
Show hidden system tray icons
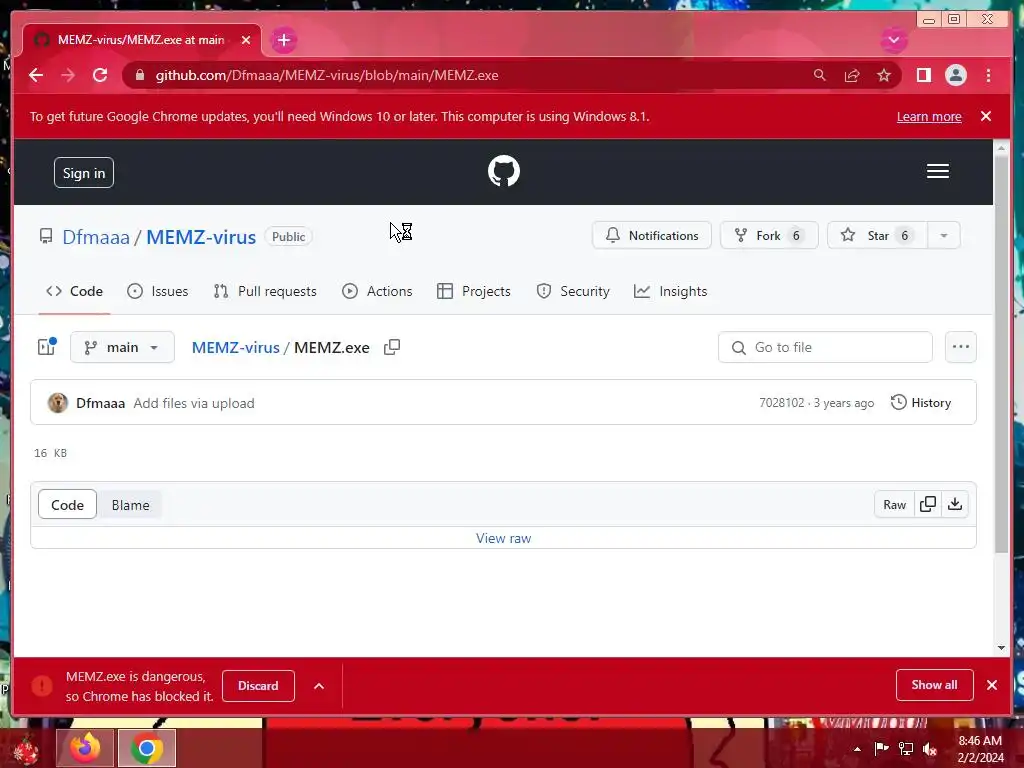point(857,749)
